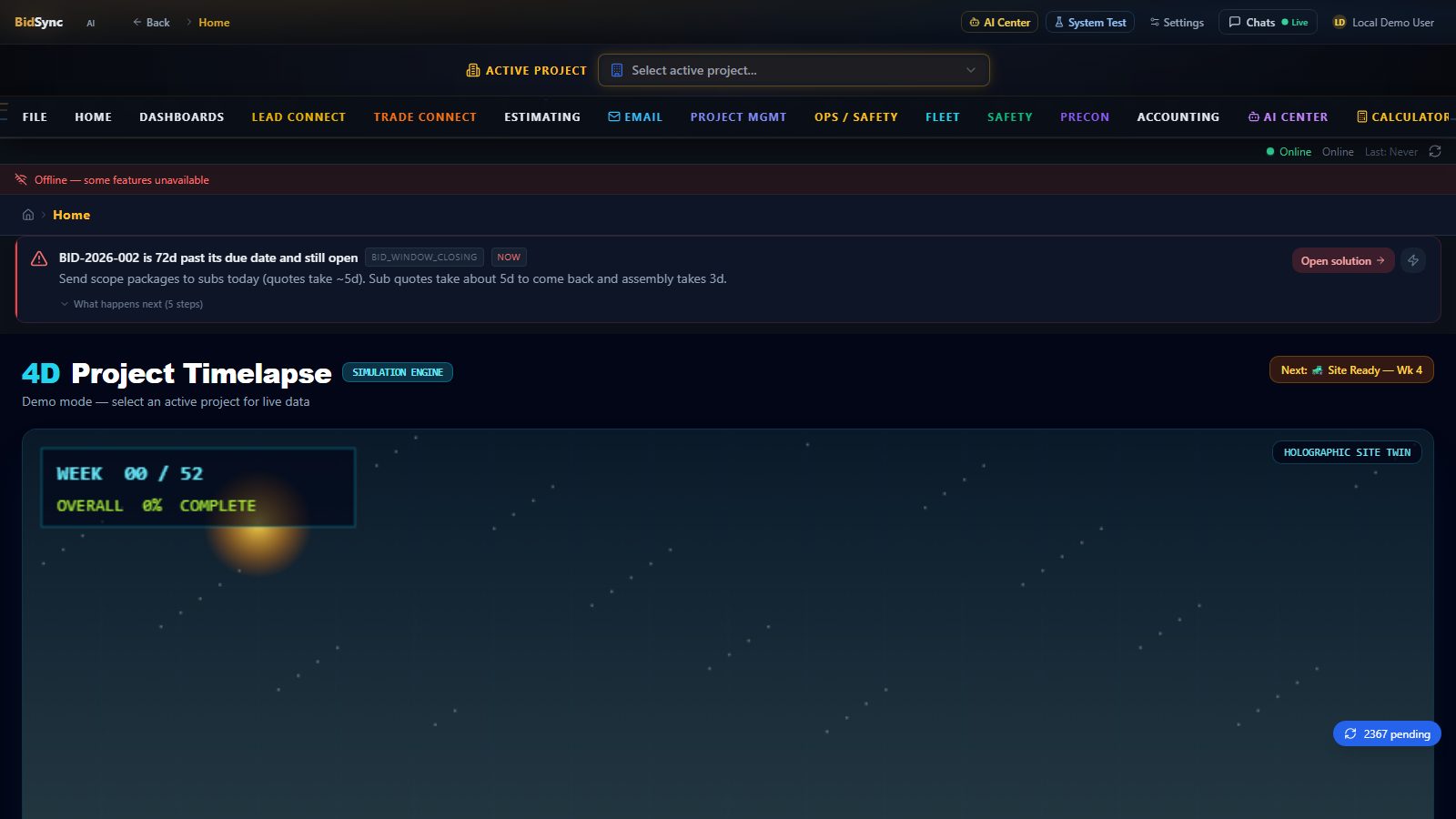Open the Select active project dropdown

pyautogui.click(x=794, y=70)
